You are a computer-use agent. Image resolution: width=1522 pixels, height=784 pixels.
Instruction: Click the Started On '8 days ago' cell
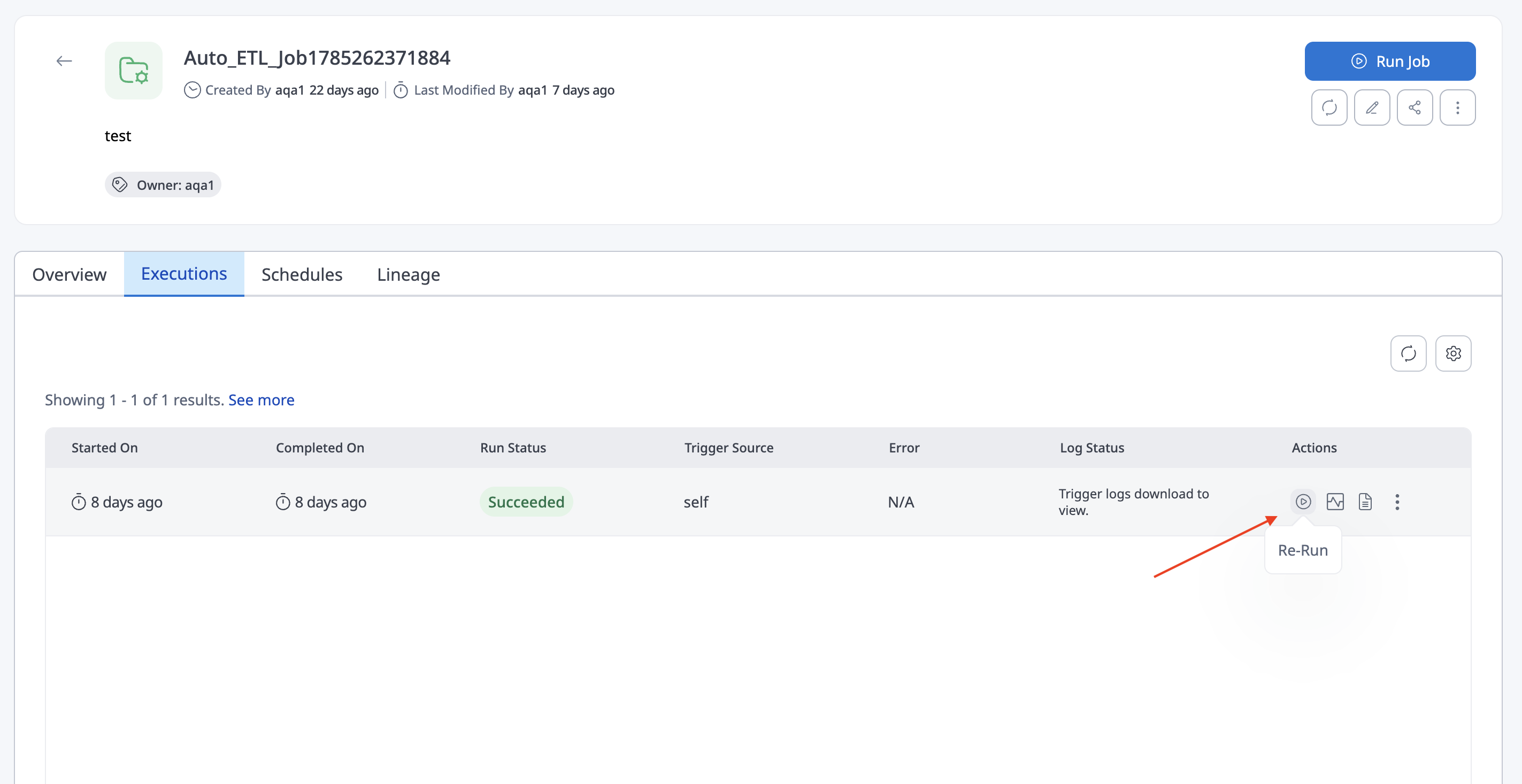tap(117, 502)
